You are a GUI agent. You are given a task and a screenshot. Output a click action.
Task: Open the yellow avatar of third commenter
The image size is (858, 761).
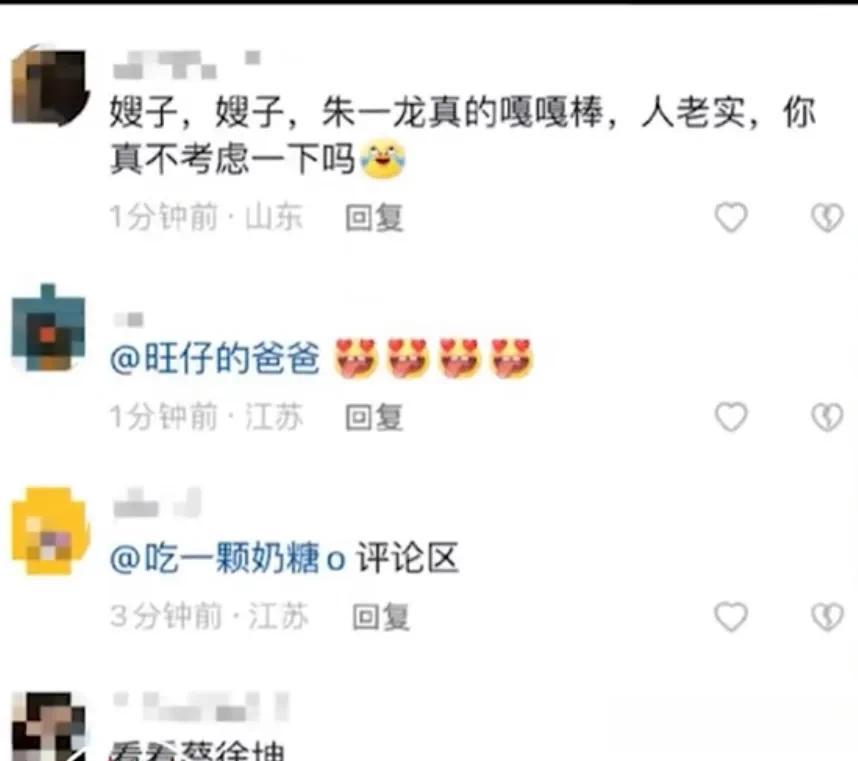click(x=49, y=530)
